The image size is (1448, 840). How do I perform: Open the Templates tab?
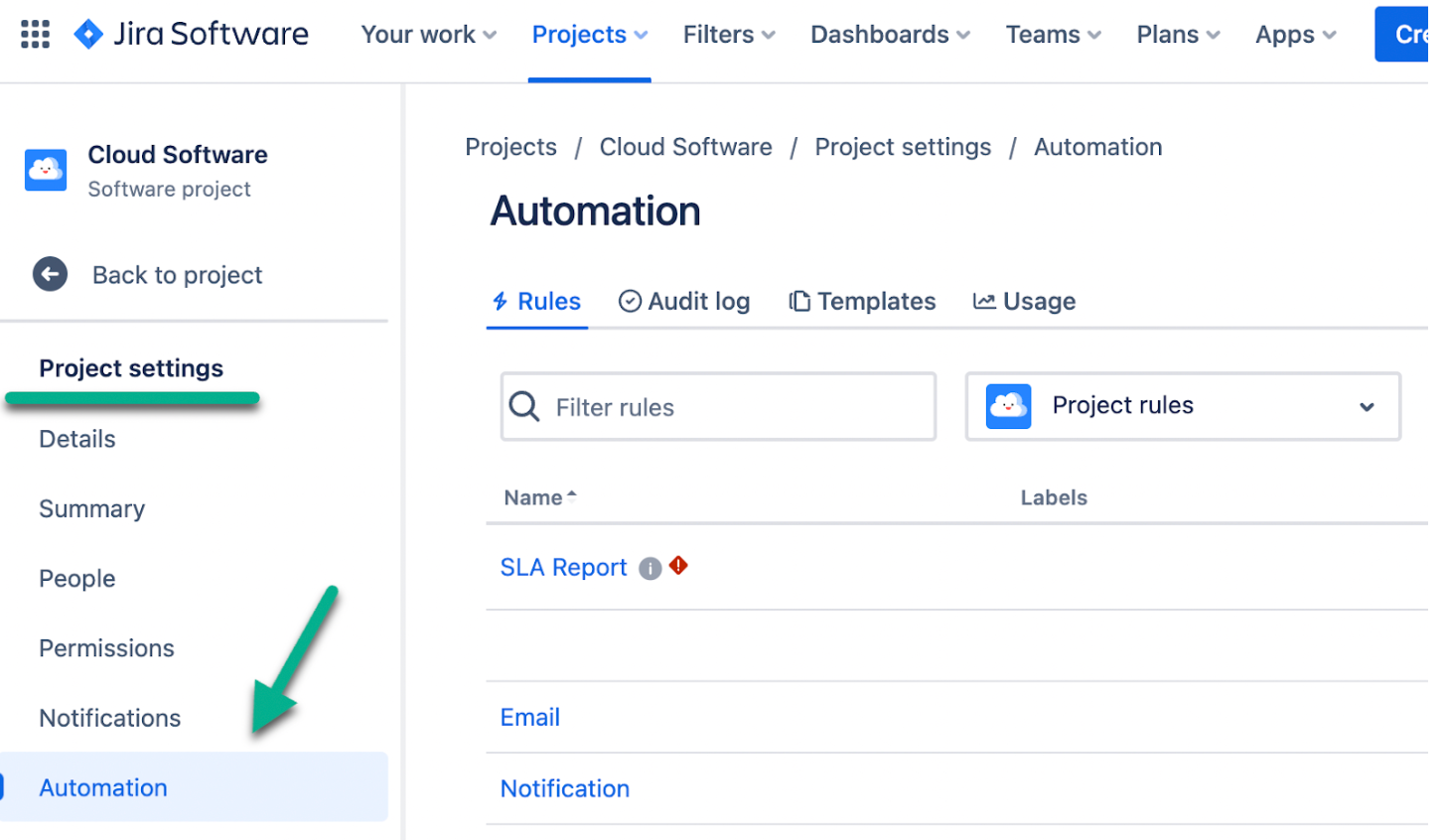pyautogui.click(x=862, y=302)
